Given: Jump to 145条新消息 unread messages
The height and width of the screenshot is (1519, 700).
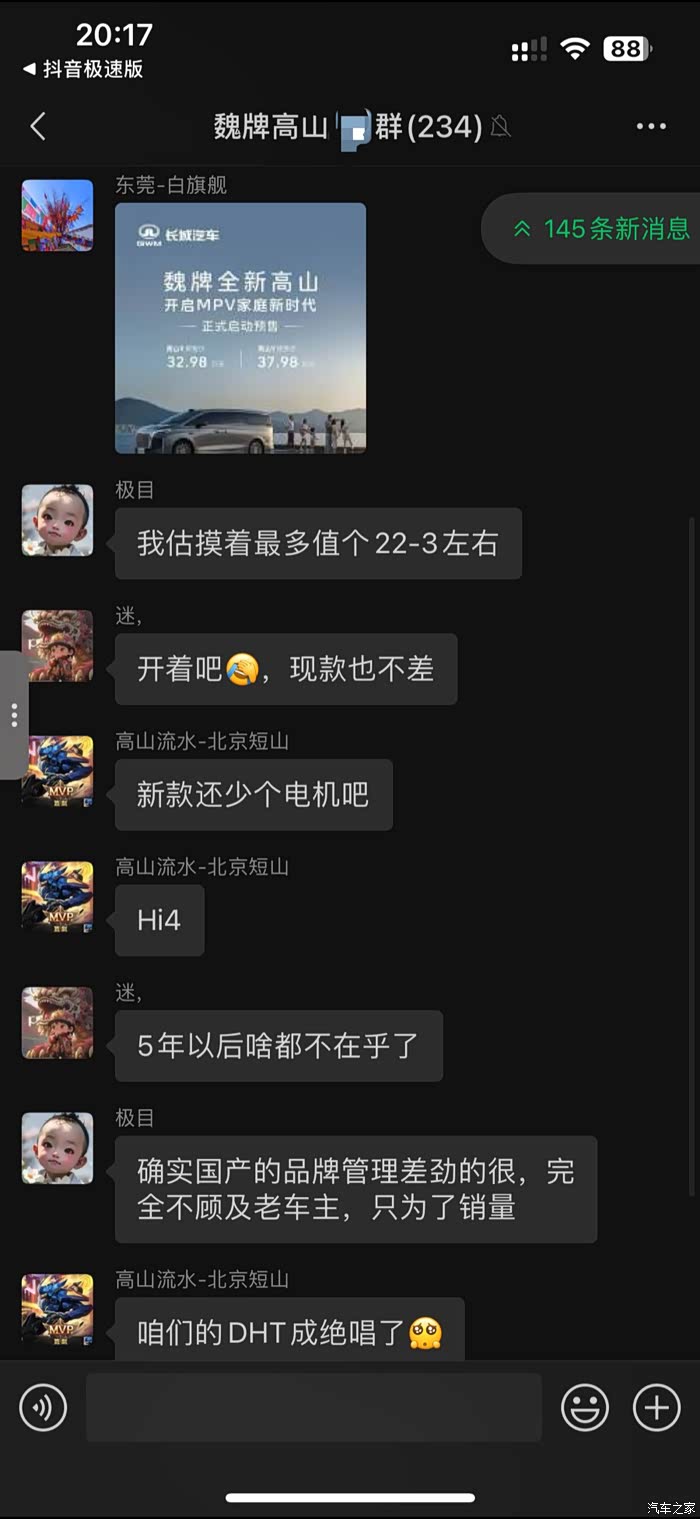Looking at the screenshot, I should pyautogui.click(x=591, y=229).
